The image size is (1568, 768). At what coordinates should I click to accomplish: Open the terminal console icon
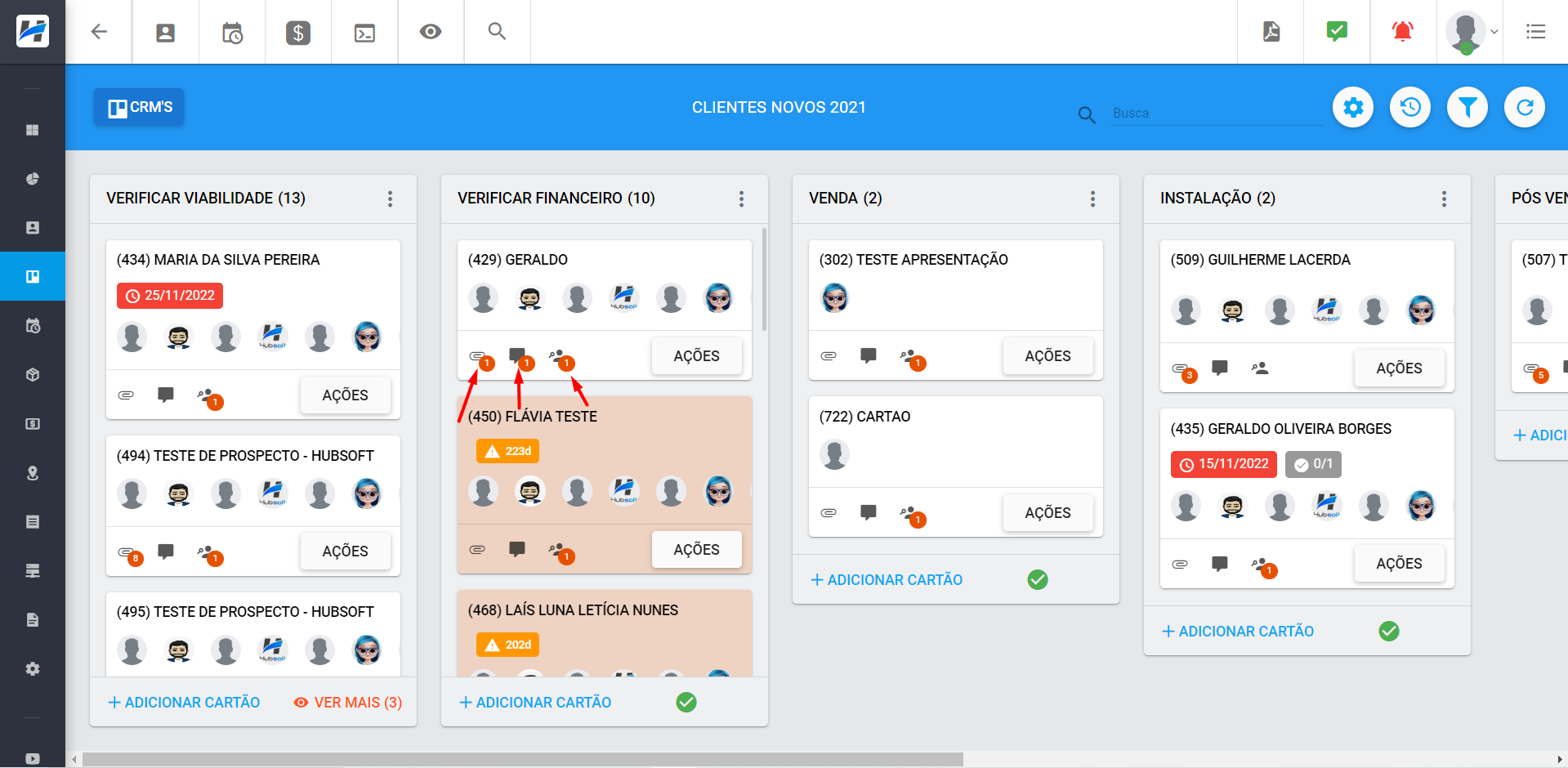[364, 33]
